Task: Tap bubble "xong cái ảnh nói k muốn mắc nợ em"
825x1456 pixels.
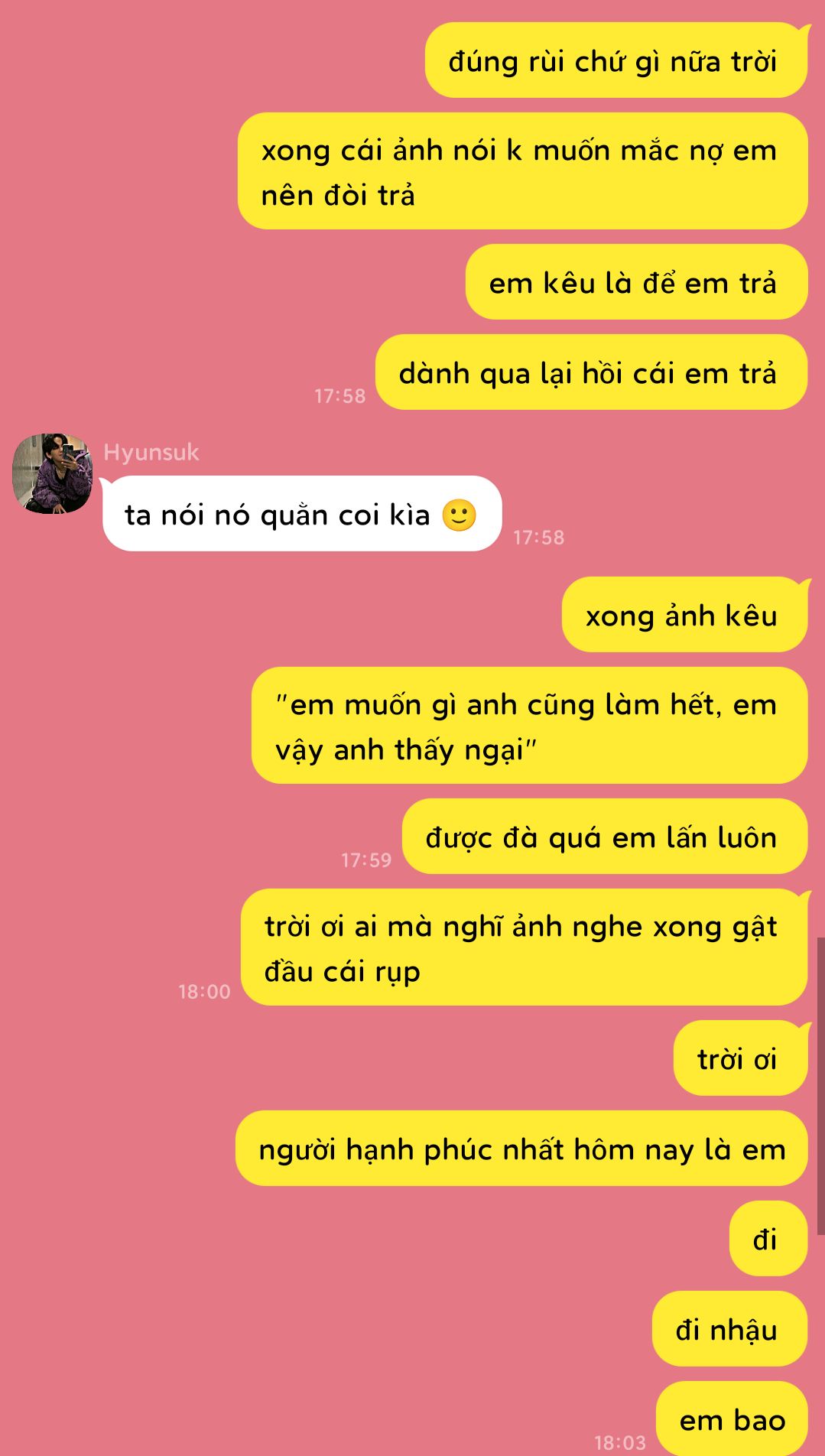Action: [x=523, y=171]
